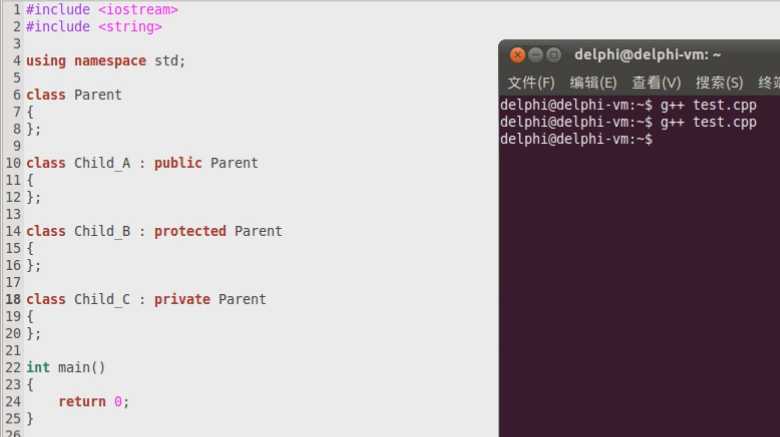
Task: Maximize the terminal window
Action: tap(554, 55)
